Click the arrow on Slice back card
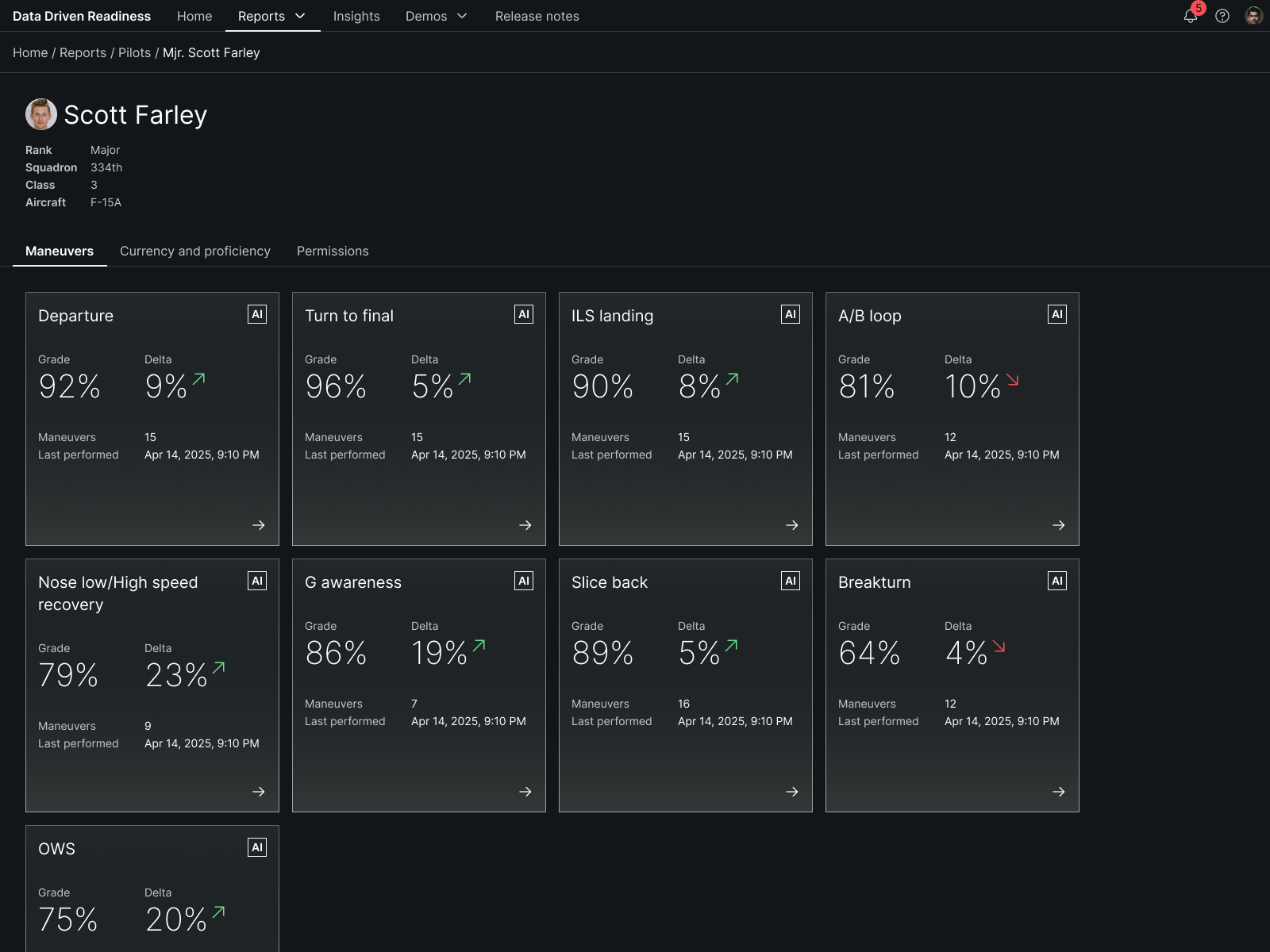Screen dimensions: 1270x952 point(792,792)
